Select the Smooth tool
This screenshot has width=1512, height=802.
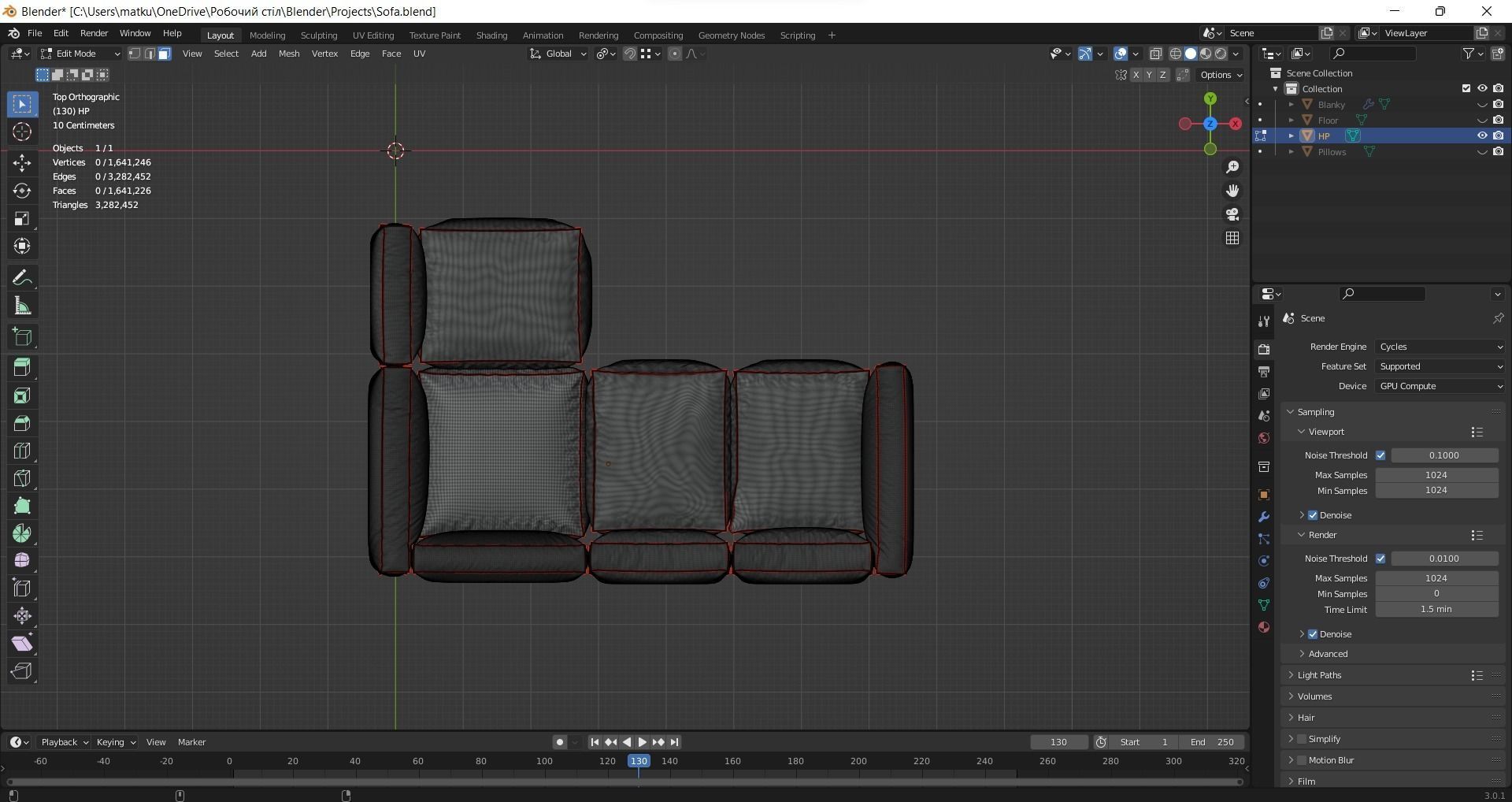22,560
